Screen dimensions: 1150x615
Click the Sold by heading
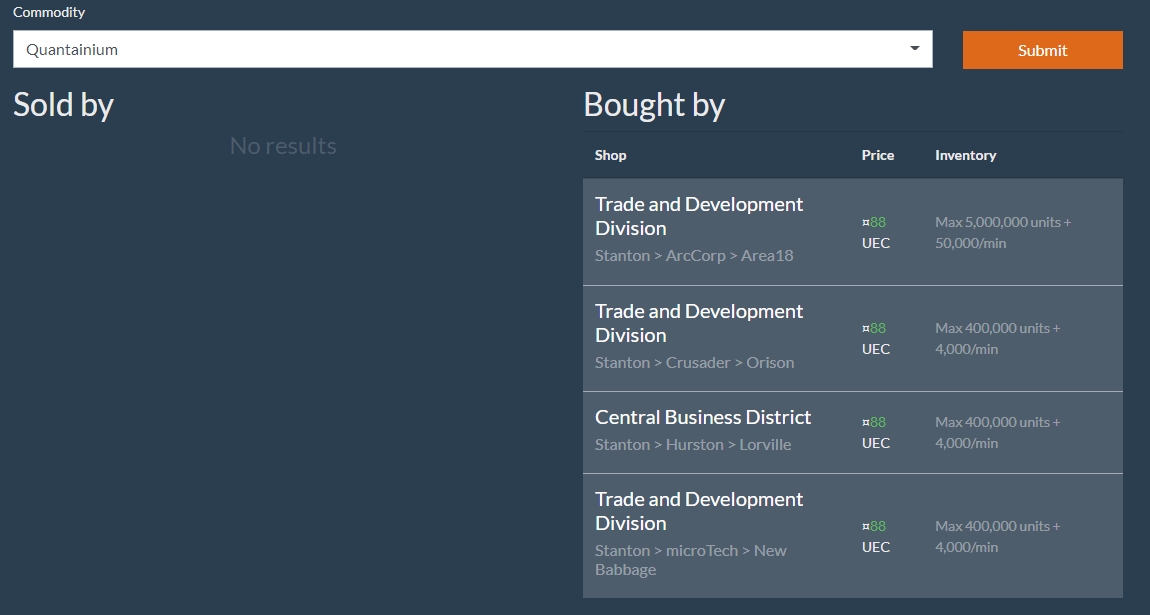click(x=63, y=105)
